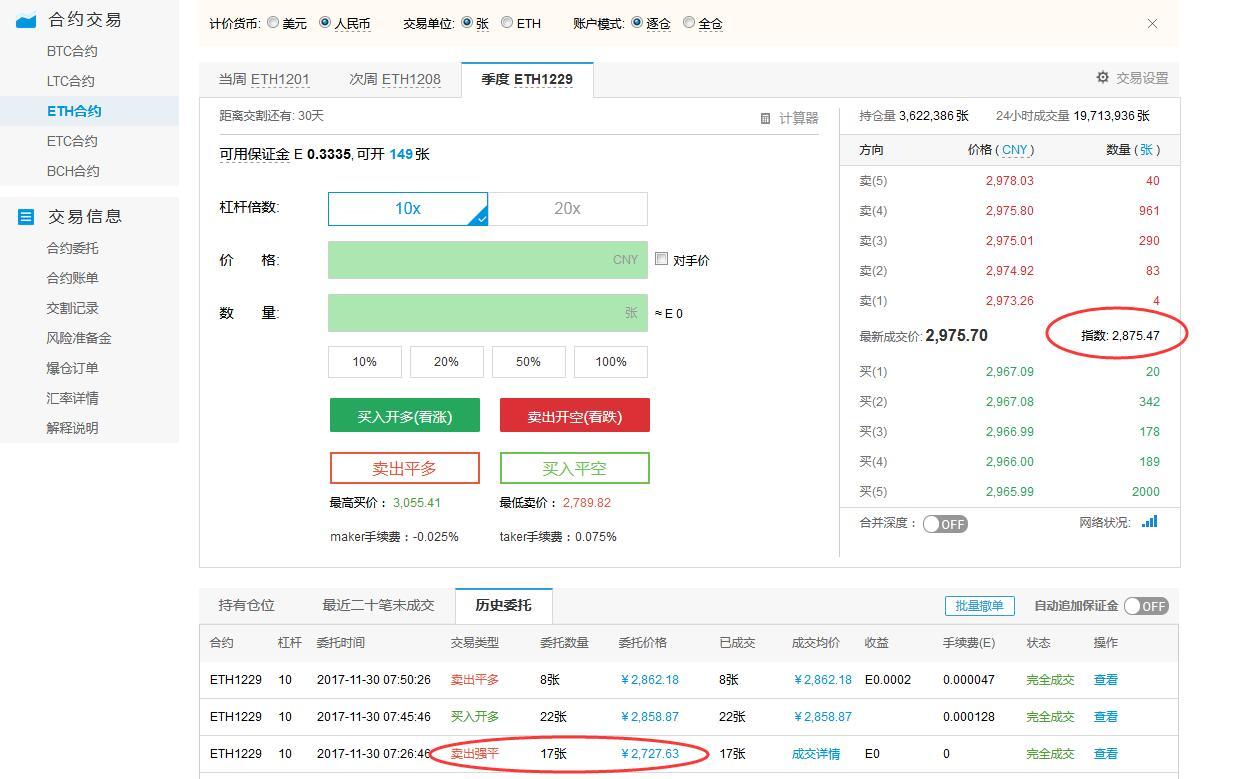Click 买入平空 button

pos(575,468)
